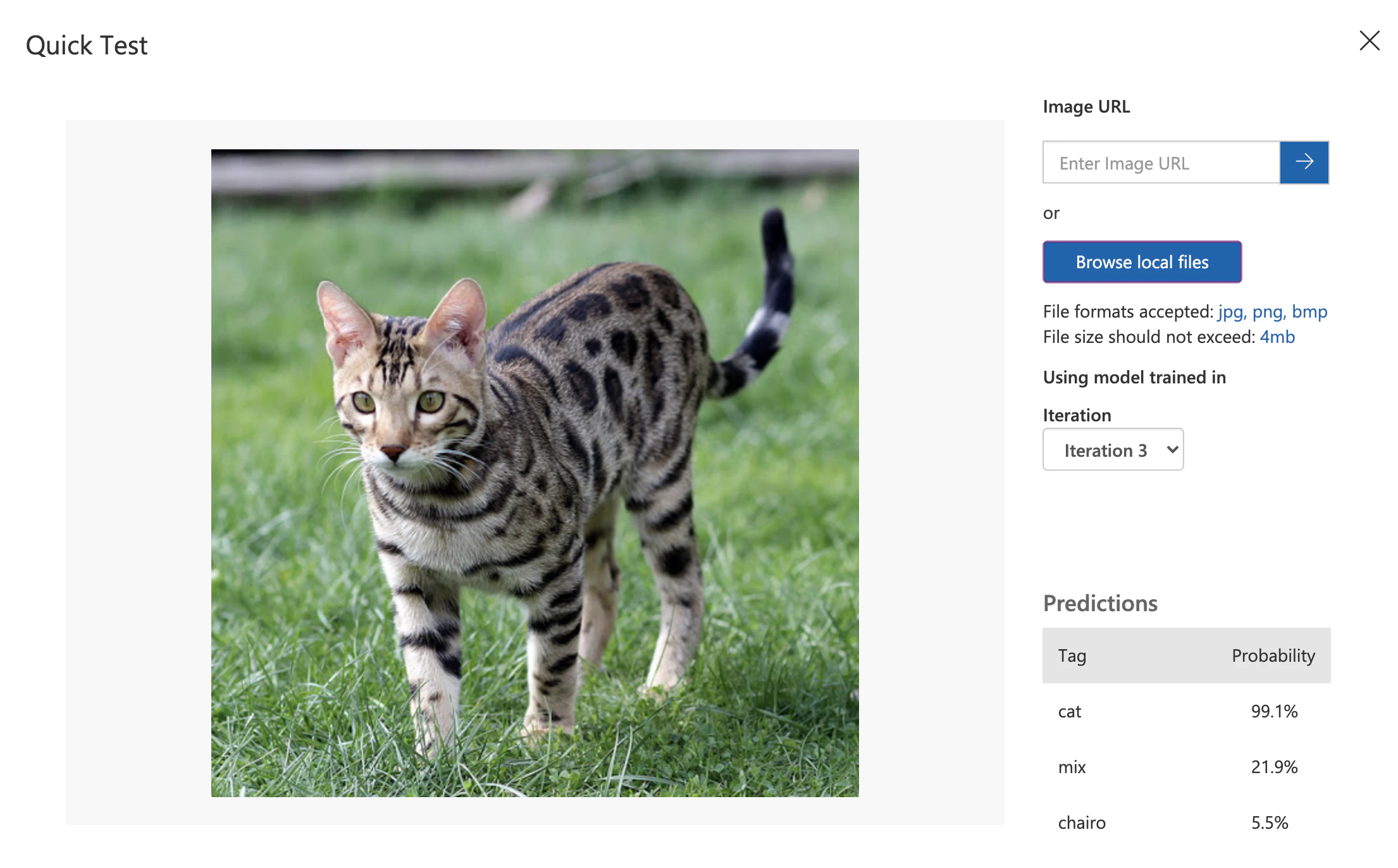This screenshot has width=1398, height=868.
Task: Click the Predictions heading
Action: click(1100, 603)
